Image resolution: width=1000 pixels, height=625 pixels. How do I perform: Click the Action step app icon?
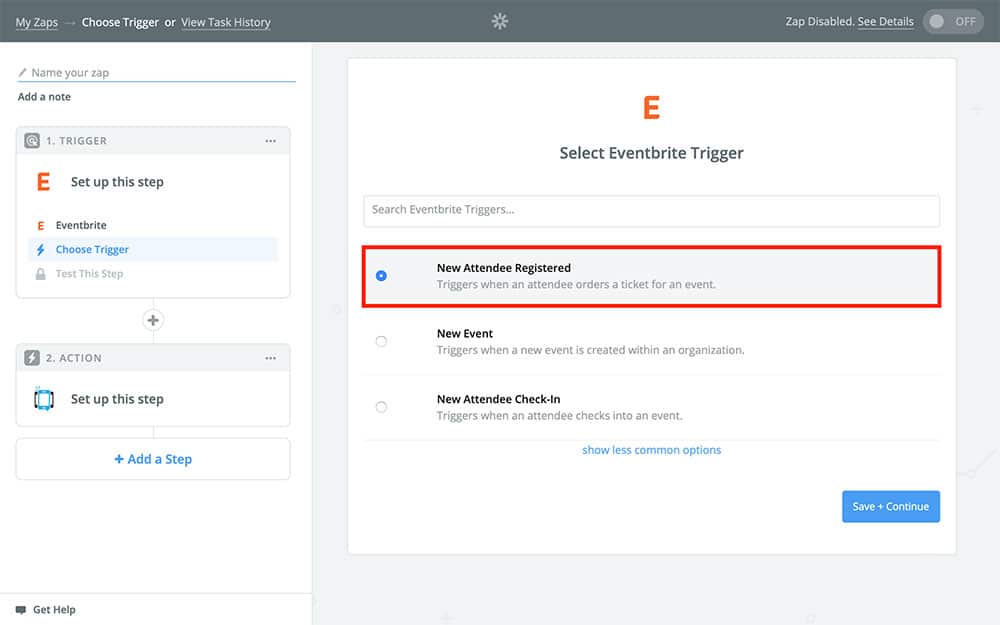tap(43, 399)
